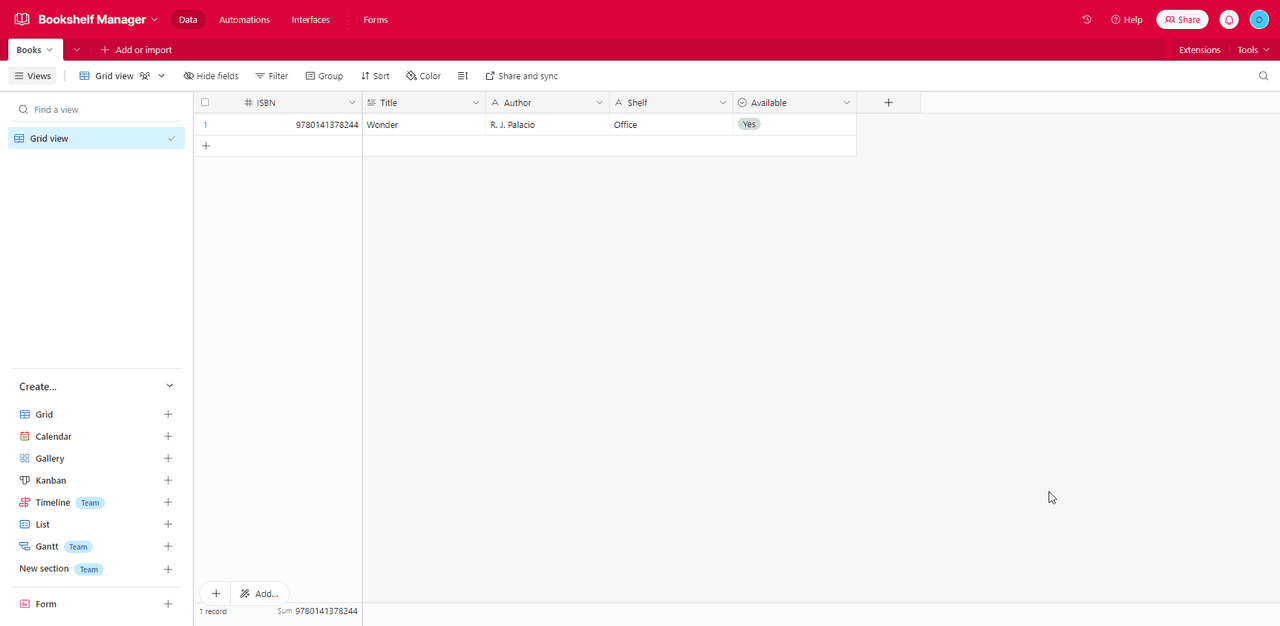Expand the ISBN column dropdown
This screenshot has width=1280, height=626.
point(352,103)
